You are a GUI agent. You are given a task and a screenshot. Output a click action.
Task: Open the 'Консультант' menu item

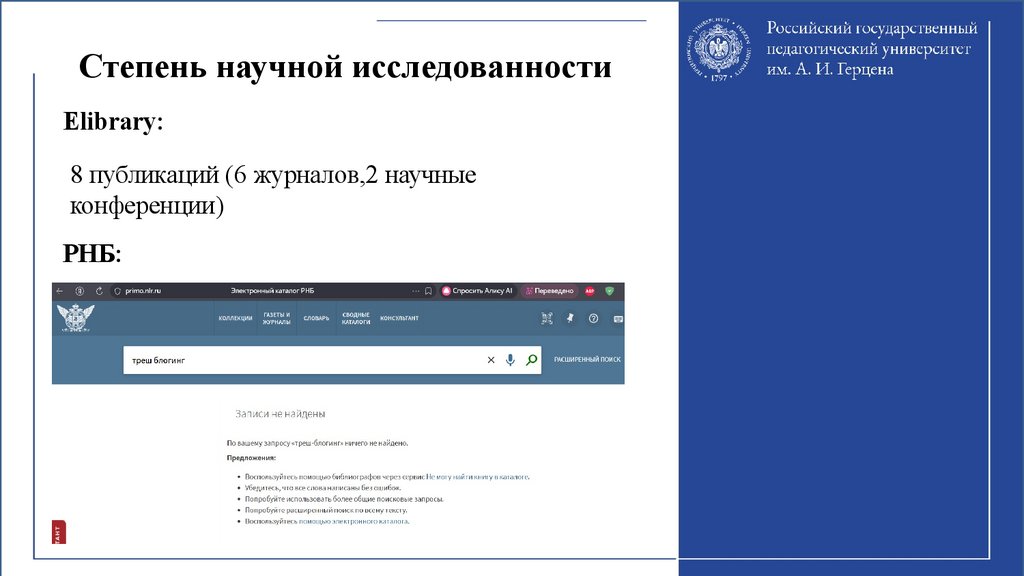(399, 318)
